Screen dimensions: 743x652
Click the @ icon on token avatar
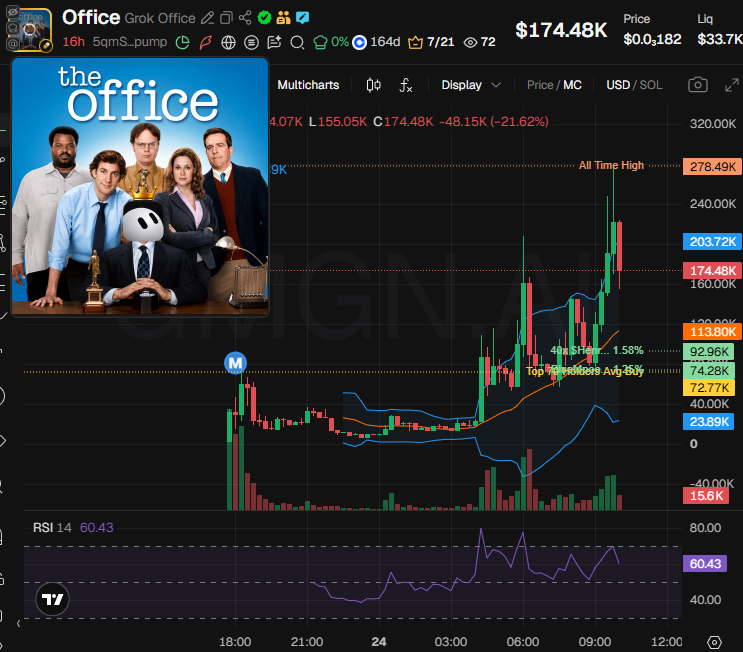(13, 43)
